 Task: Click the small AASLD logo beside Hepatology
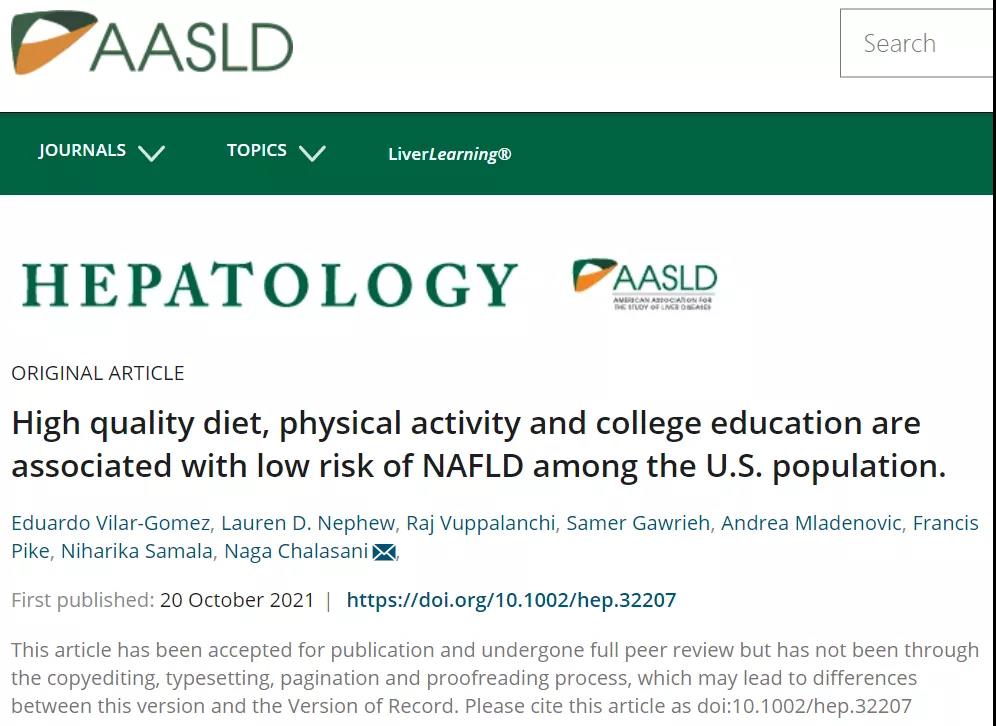pos(644,284)
